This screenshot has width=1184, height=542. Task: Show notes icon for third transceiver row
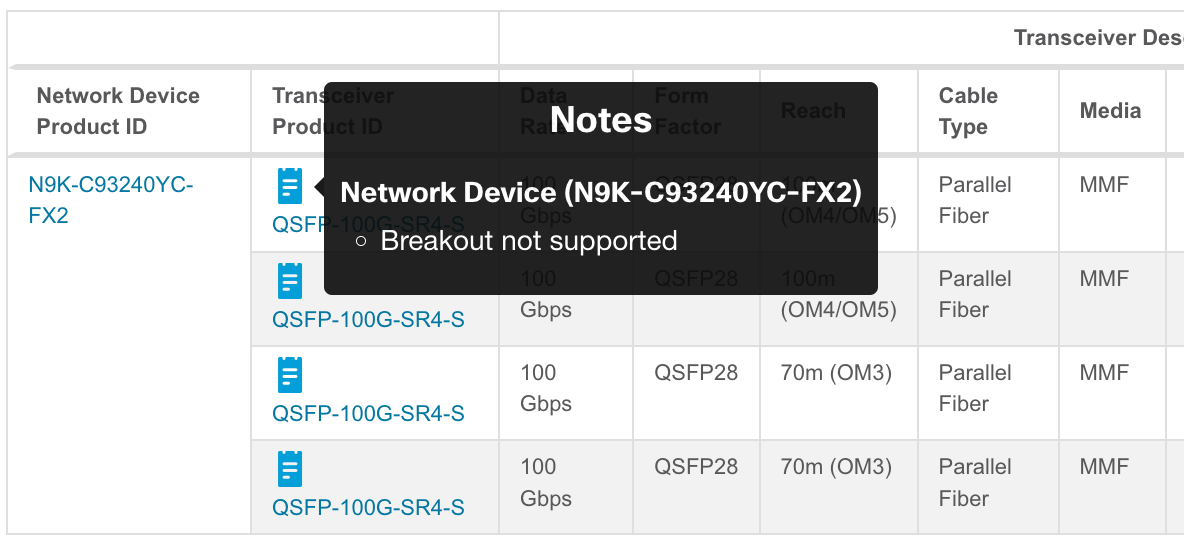[x=289, y=375]
